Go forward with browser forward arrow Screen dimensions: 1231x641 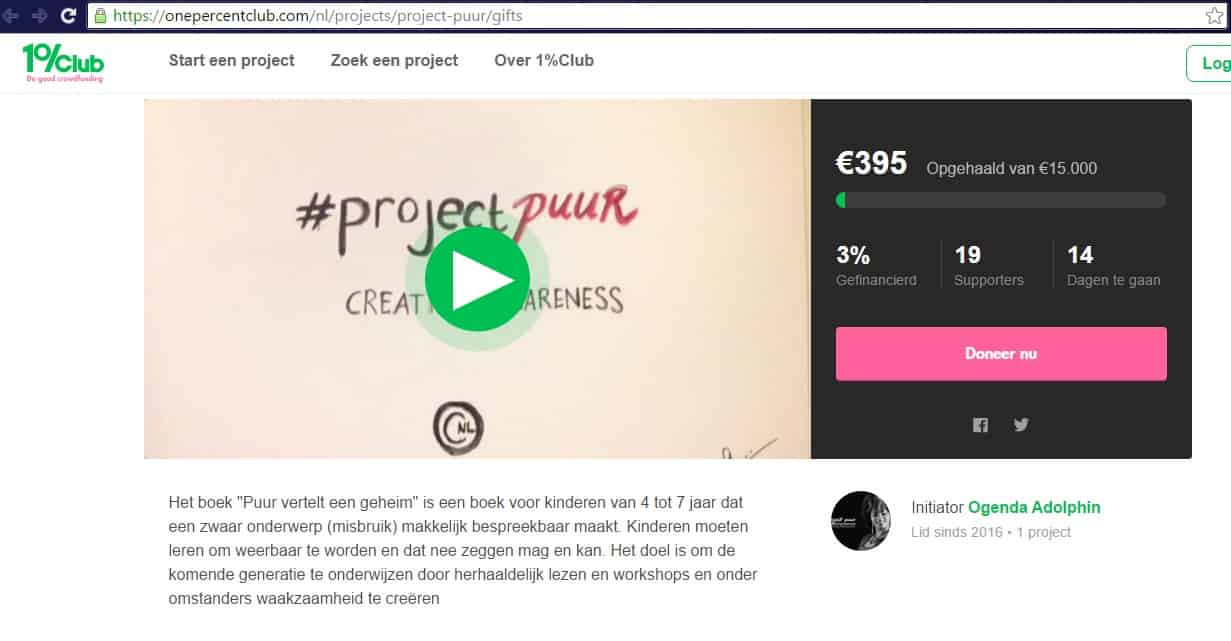pos(40,15)
